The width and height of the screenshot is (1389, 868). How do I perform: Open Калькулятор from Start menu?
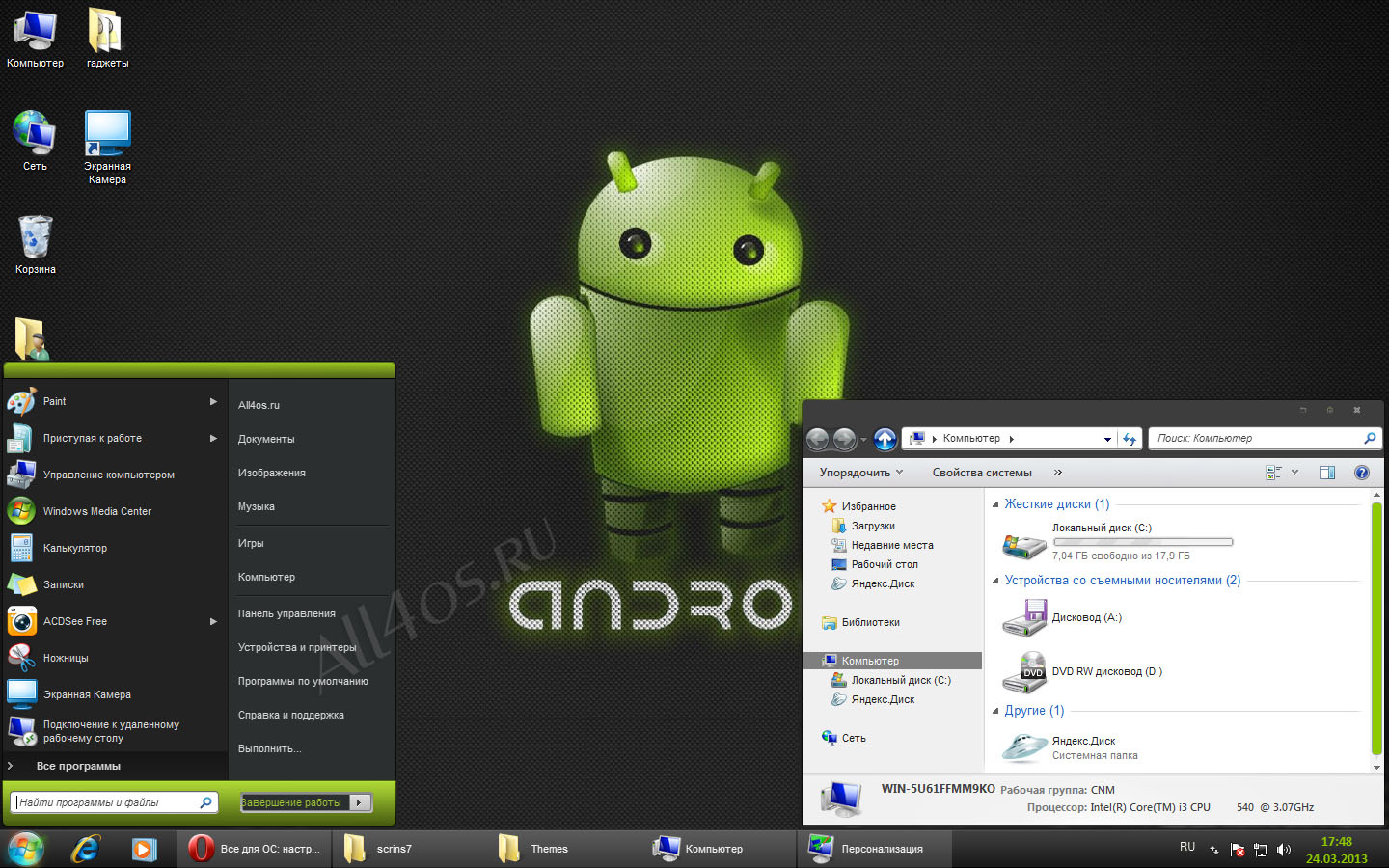(x=114, y=548)
